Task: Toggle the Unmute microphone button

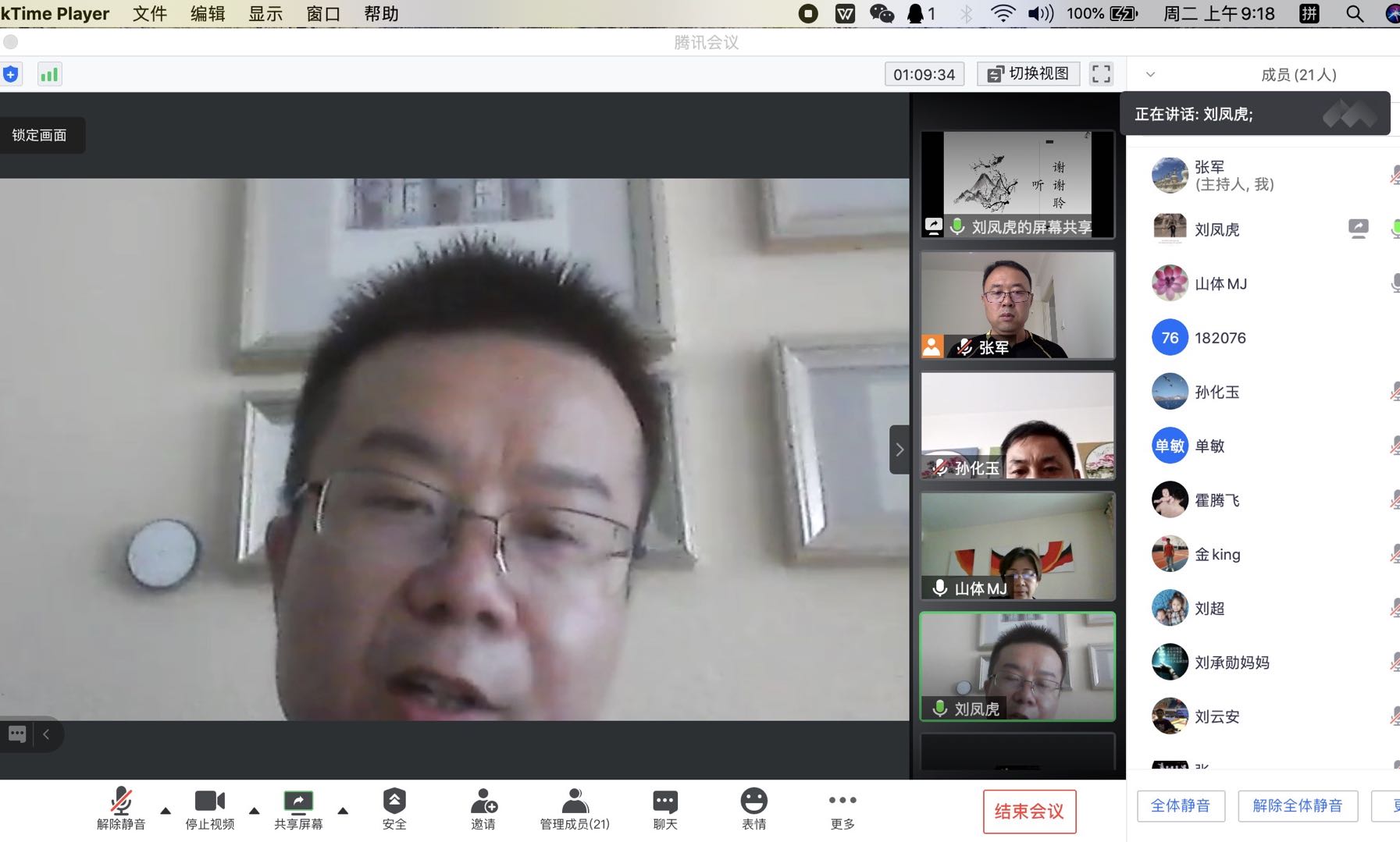Action: pos(121,809)
